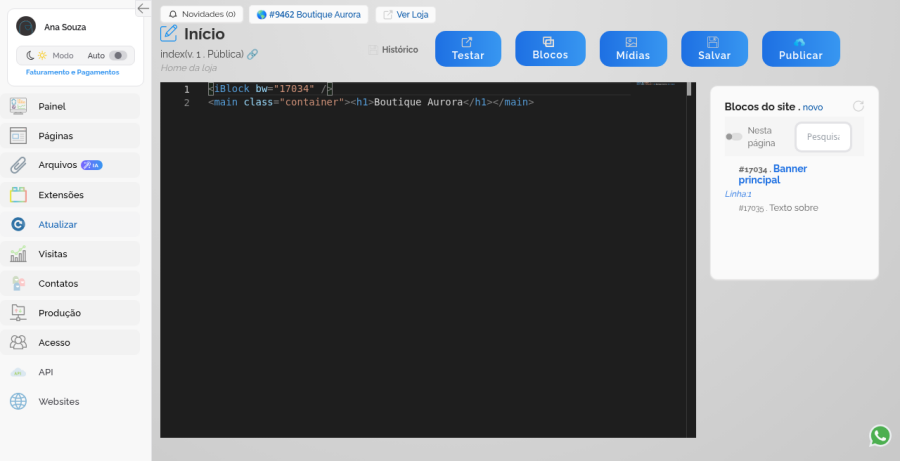Click the Páginas layout icon
The height and width of the screenshot is (461, 900).
coord(18,135)
